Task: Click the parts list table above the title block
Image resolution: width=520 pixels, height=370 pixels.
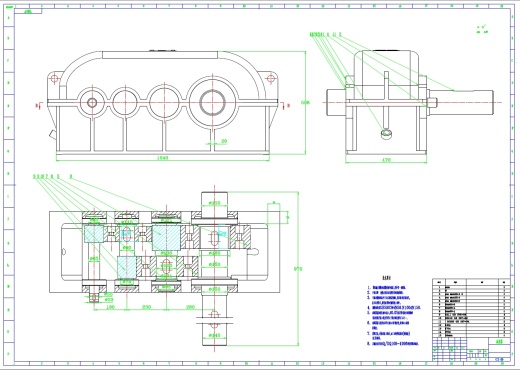Action: coord(471,308)
